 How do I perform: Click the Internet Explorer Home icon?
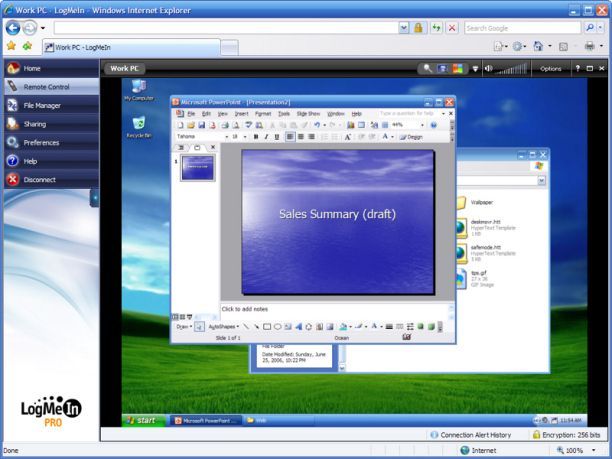coord(538,46)
